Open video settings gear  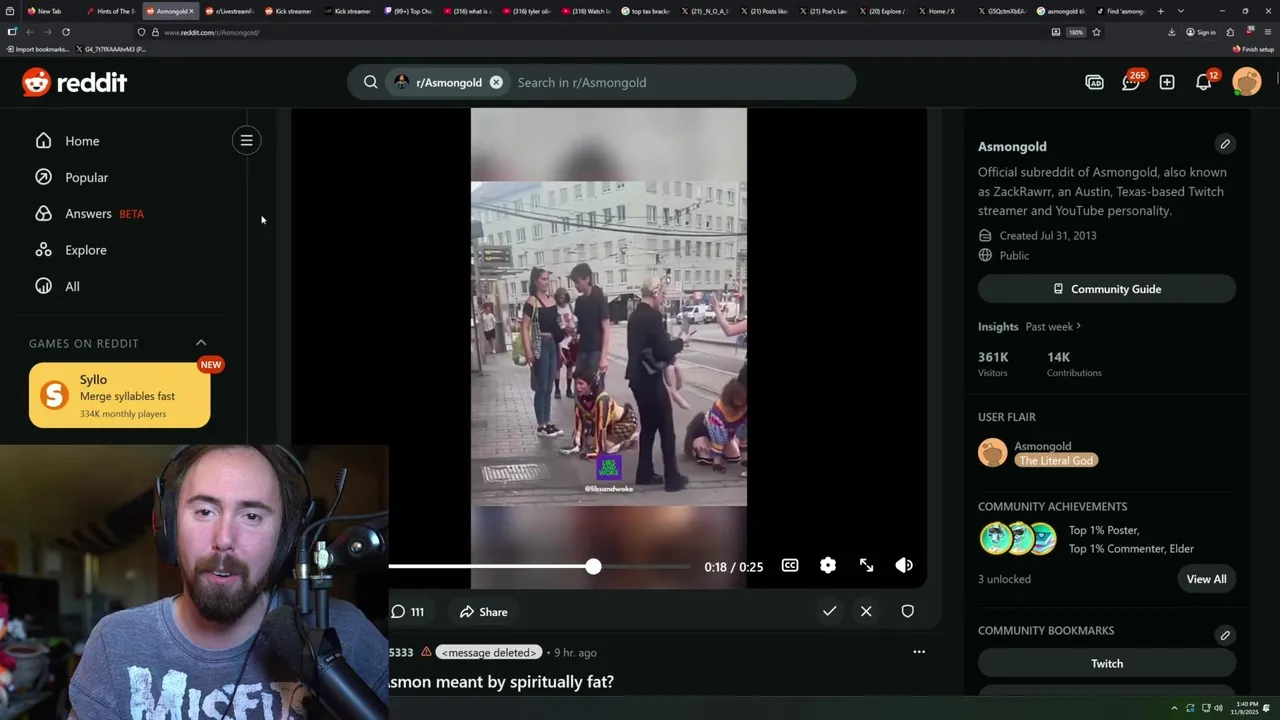(x=828, y=565)
